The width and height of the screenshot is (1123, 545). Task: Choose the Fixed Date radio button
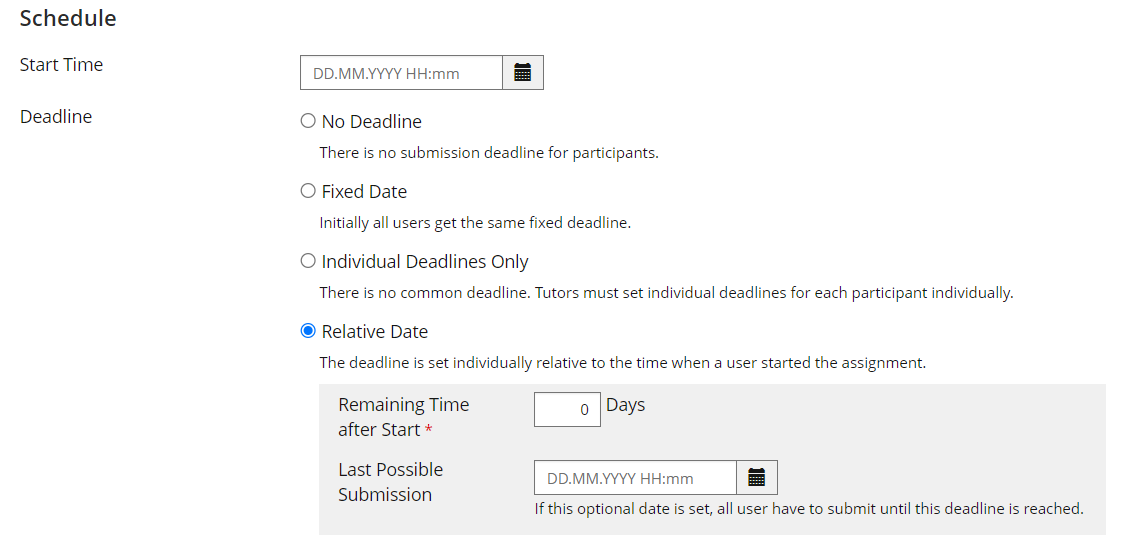point(308,191)
